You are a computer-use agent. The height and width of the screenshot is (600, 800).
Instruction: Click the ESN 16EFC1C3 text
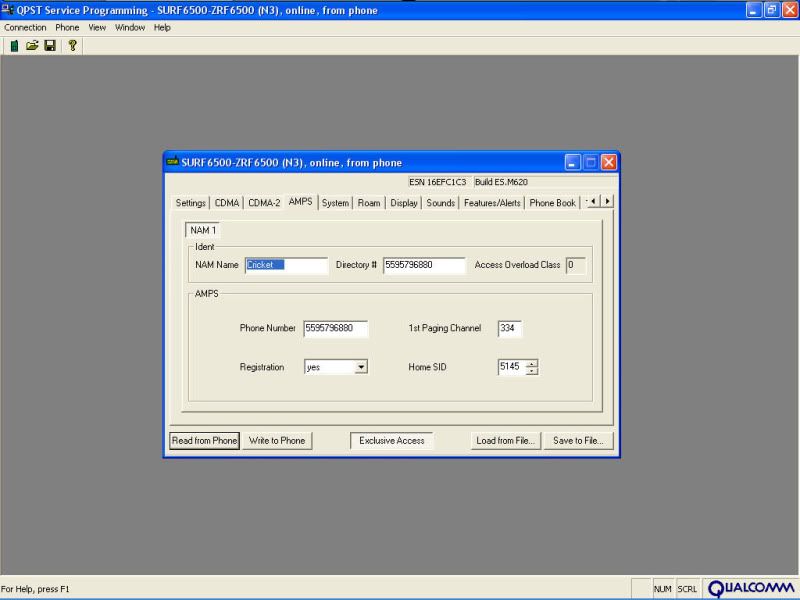point(438,182)
